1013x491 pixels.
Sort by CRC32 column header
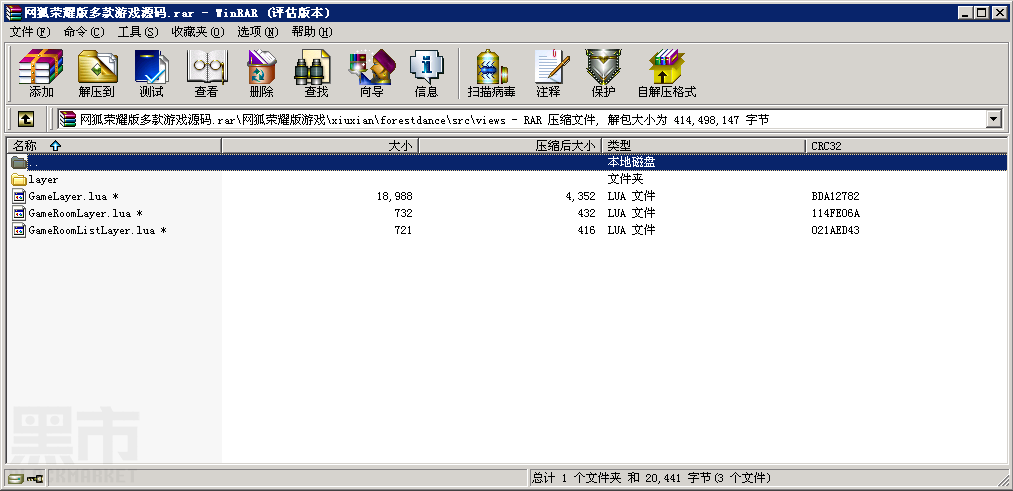(x=906, y=146)
